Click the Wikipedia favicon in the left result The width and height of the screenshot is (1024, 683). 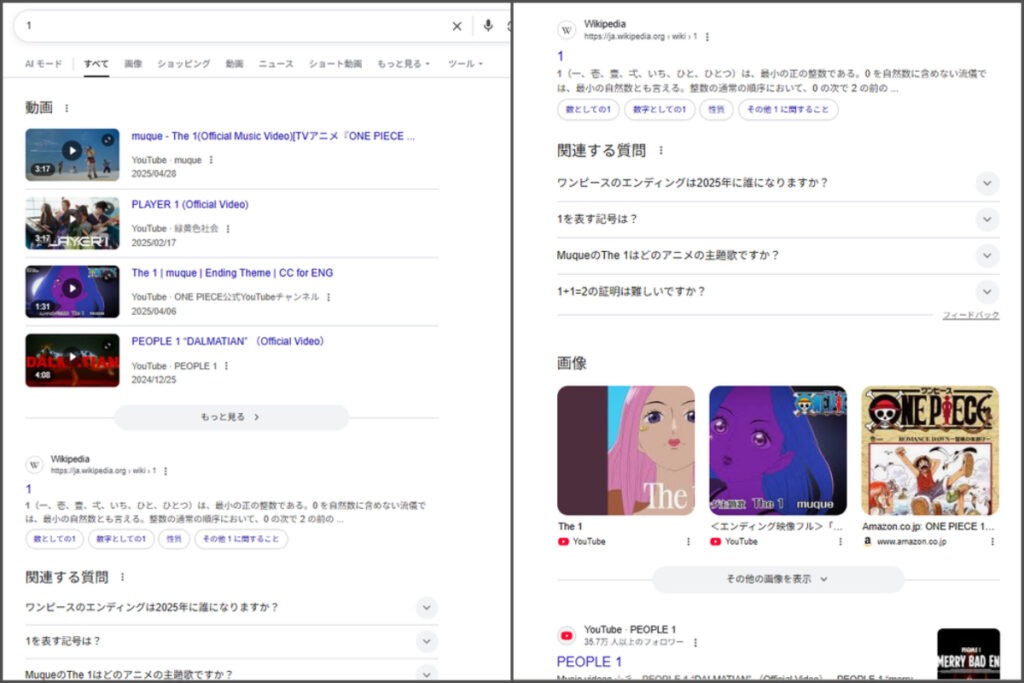[x=34, y=465]
